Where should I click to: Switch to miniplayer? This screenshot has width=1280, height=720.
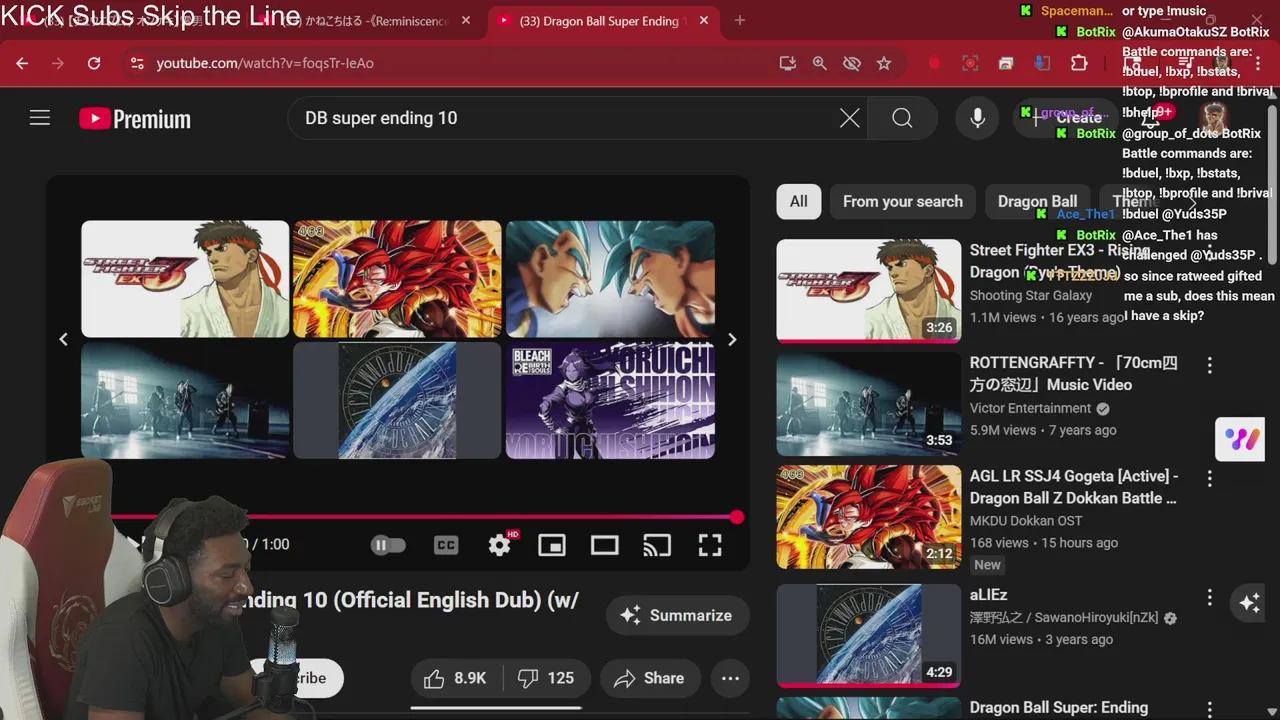[x=552, y=545]
